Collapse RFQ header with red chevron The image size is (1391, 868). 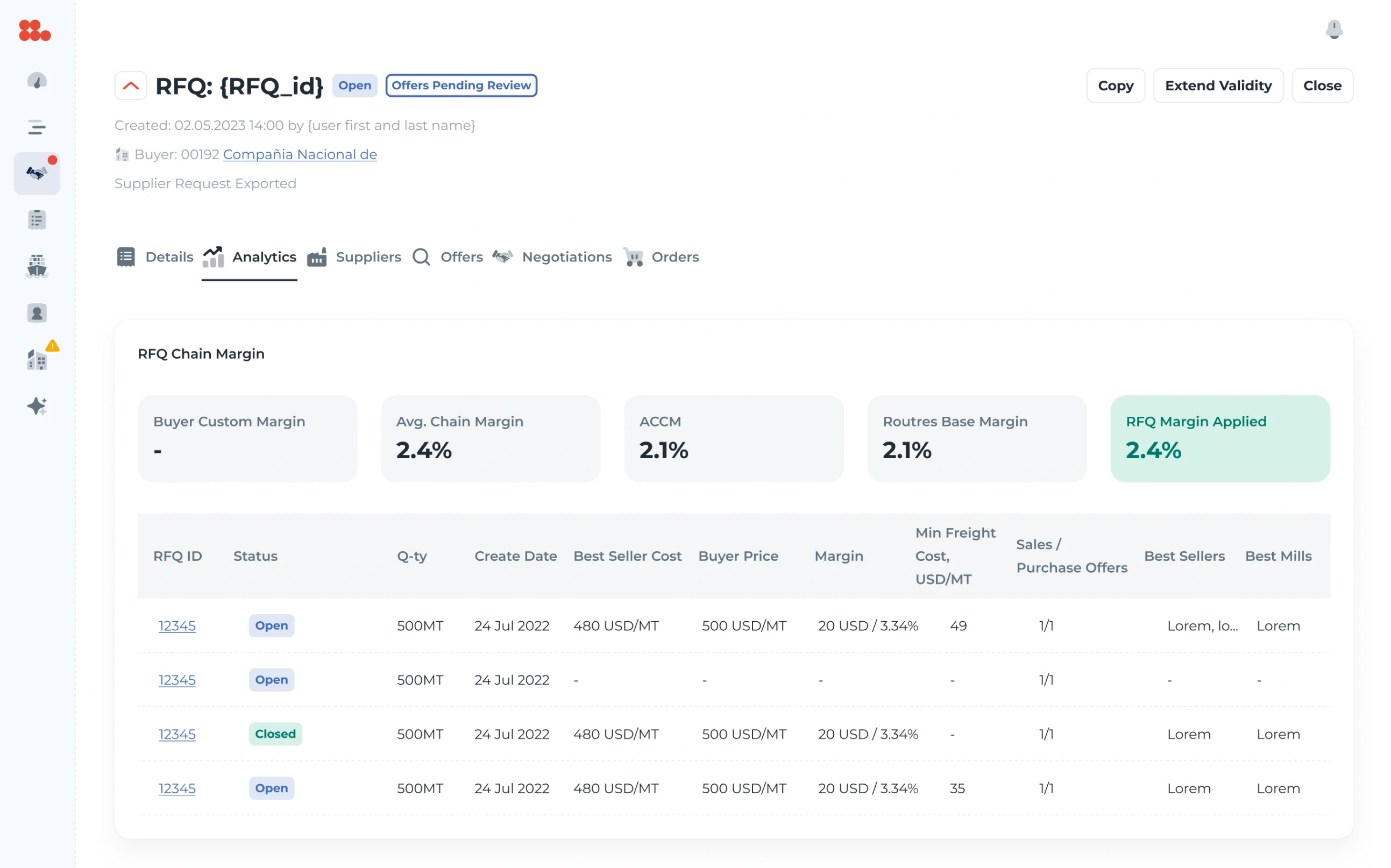131,86
